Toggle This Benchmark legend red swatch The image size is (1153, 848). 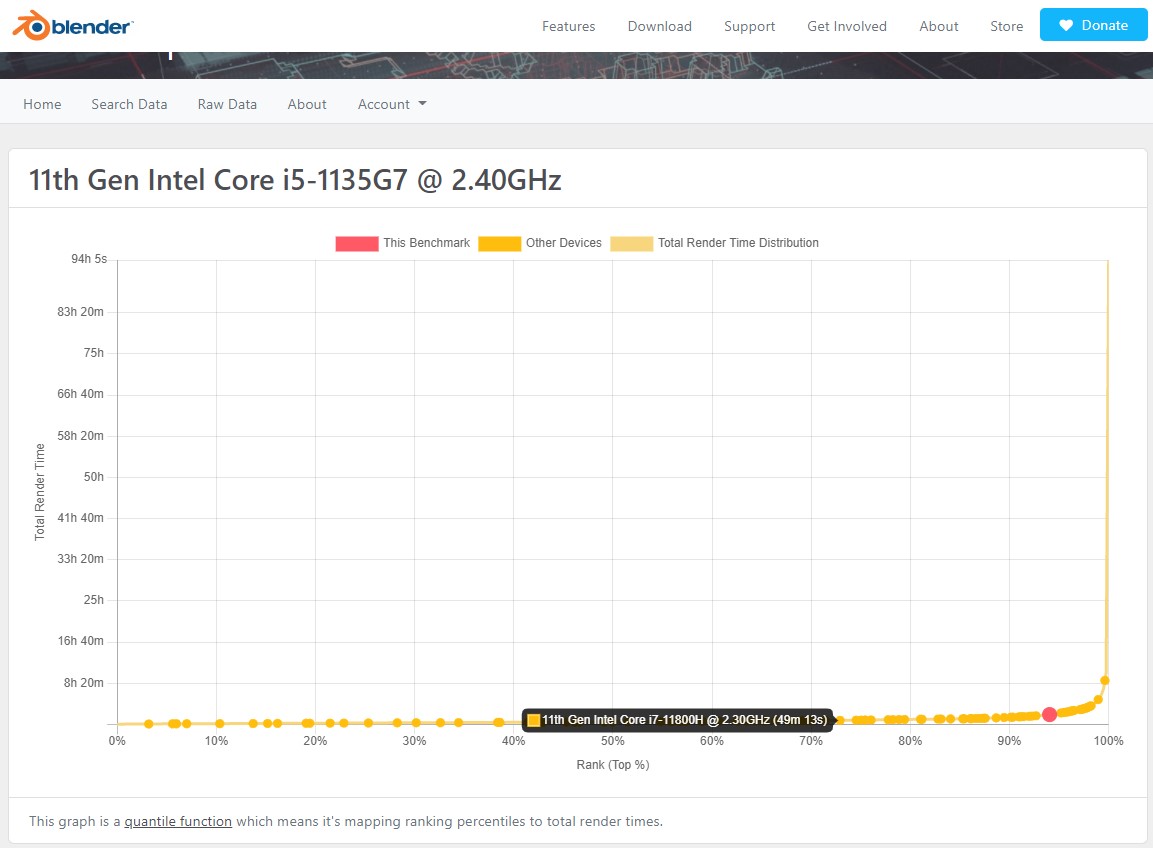(x=357, y=243)
